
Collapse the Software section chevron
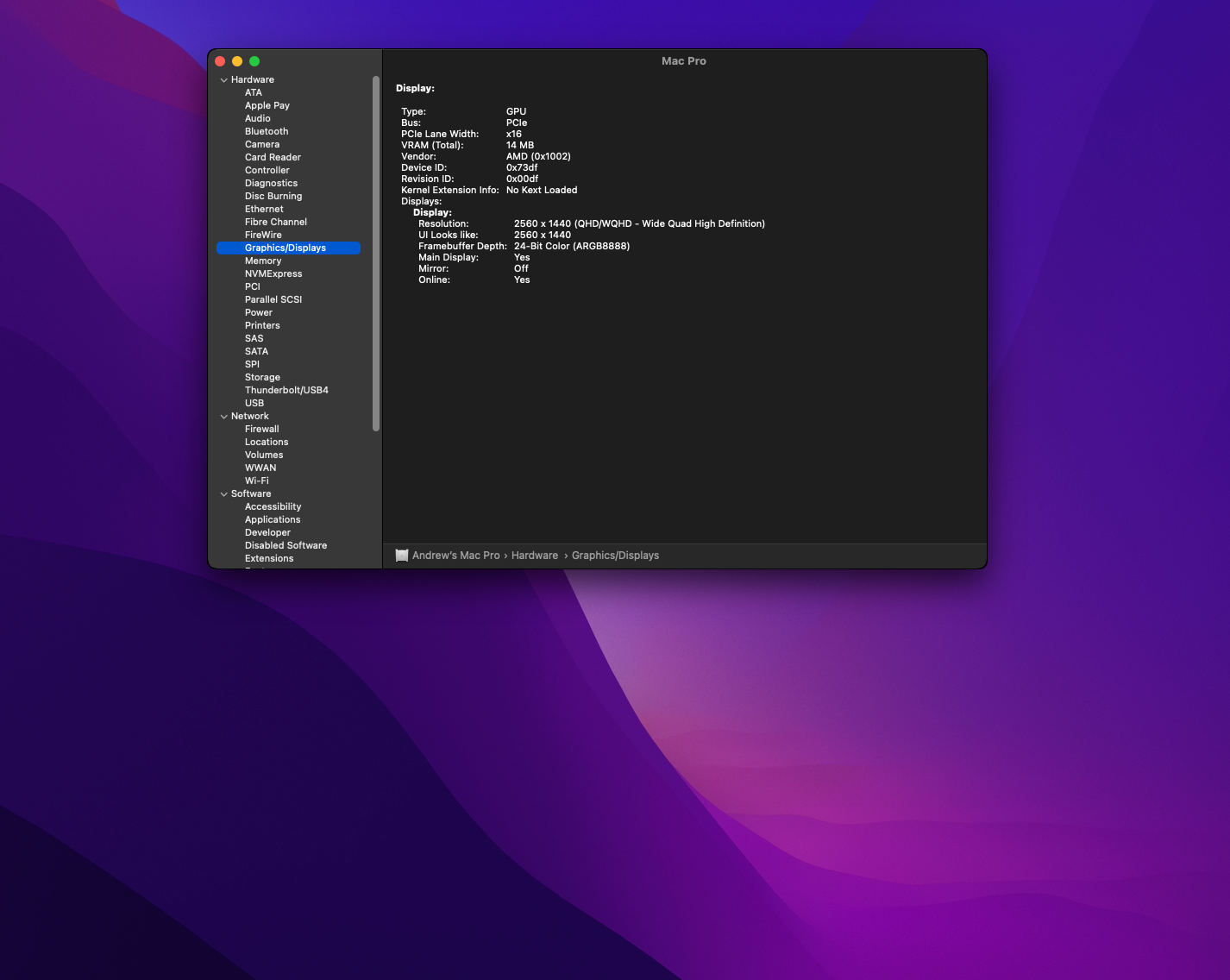tap(224, 494)
